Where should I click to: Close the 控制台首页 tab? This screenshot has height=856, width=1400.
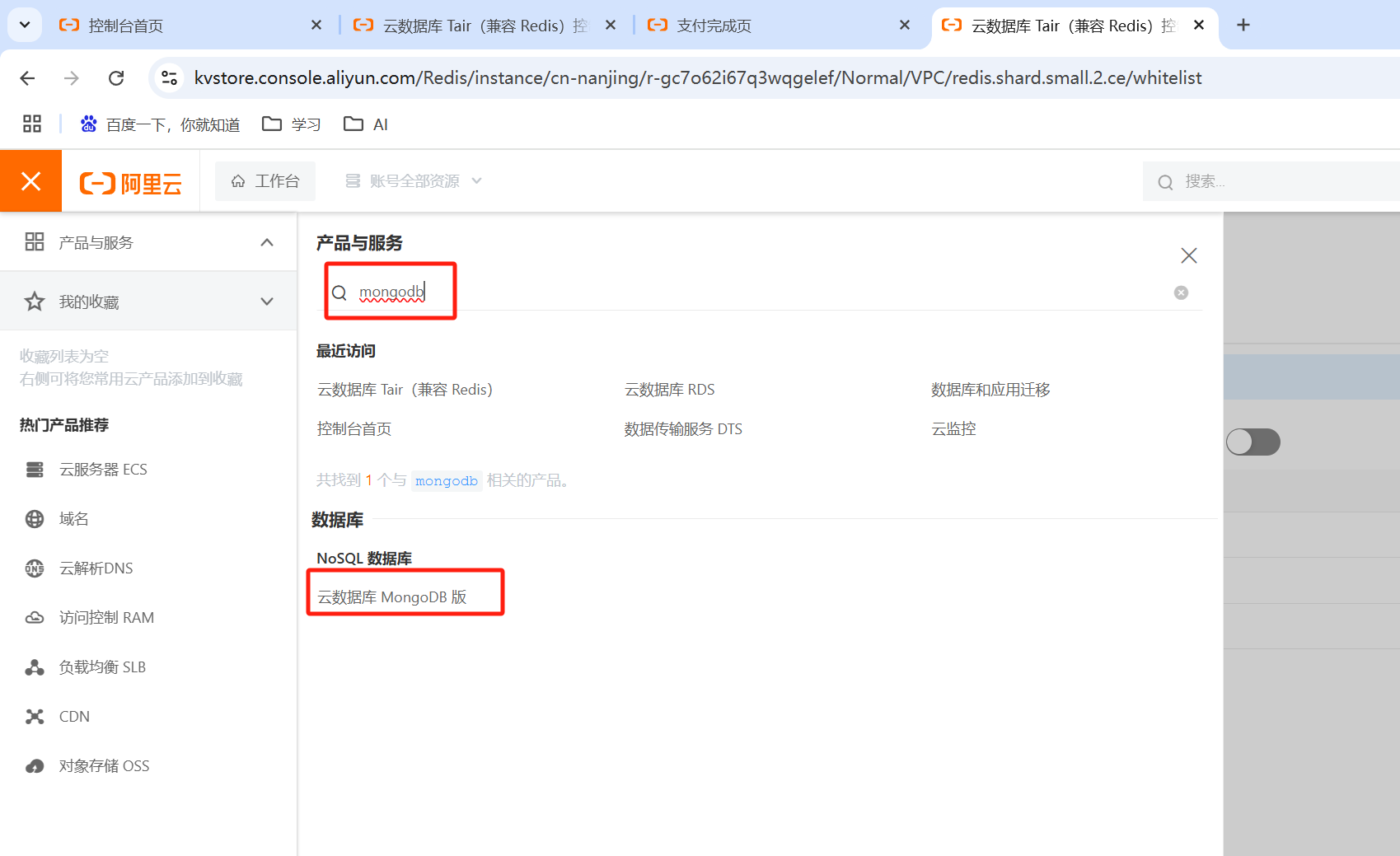316,26
